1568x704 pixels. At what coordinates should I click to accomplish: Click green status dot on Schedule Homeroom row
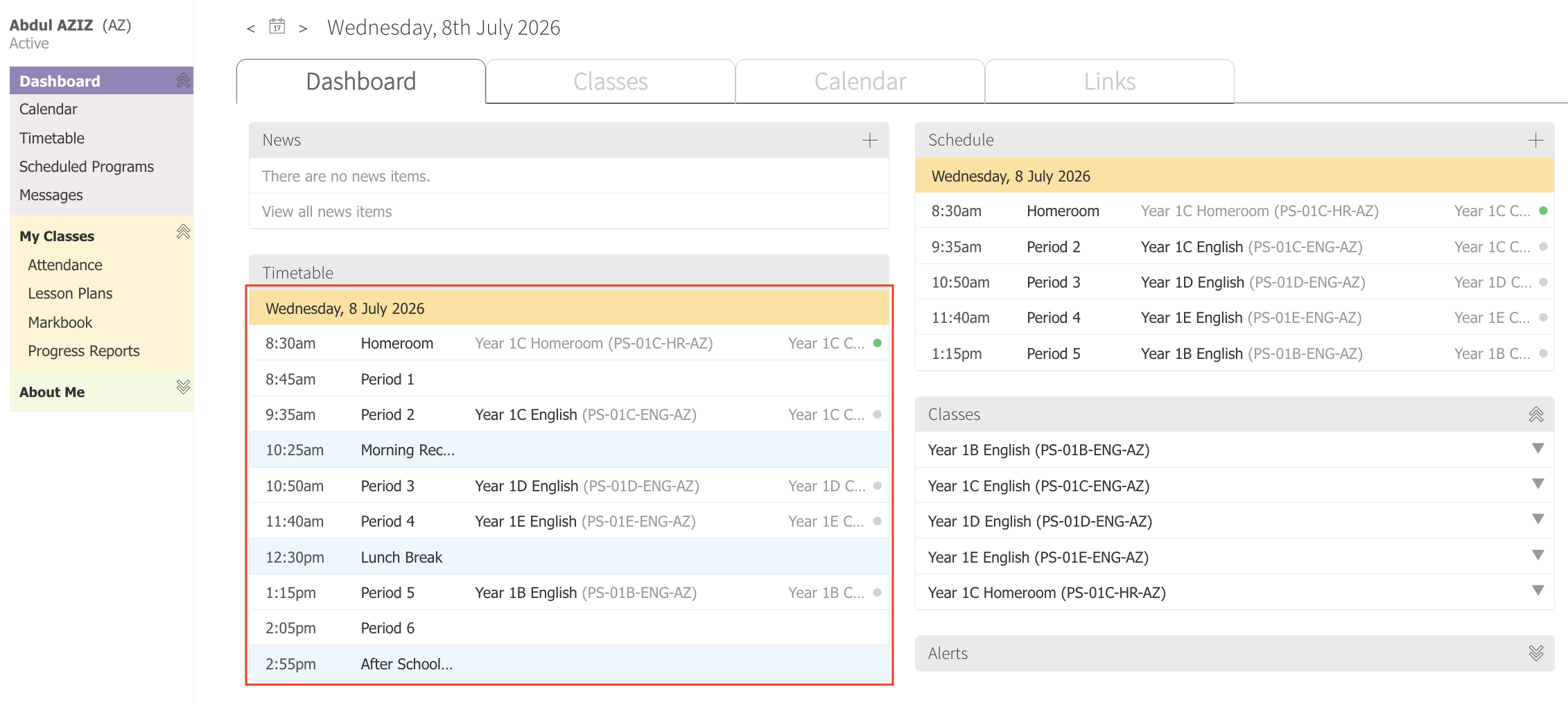pyautogui.click(x=1543, y=211)
